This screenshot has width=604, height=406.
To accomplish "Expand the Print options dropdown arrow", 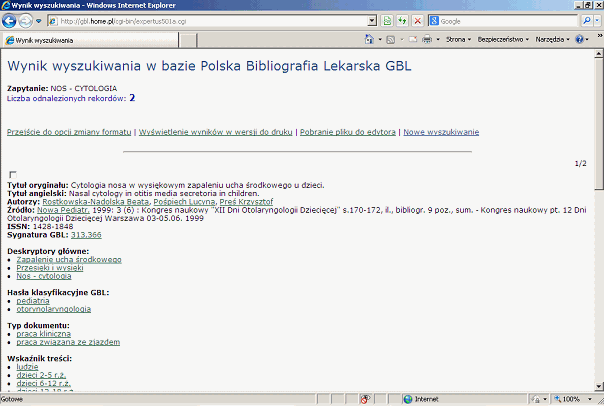I will point(438,39).
